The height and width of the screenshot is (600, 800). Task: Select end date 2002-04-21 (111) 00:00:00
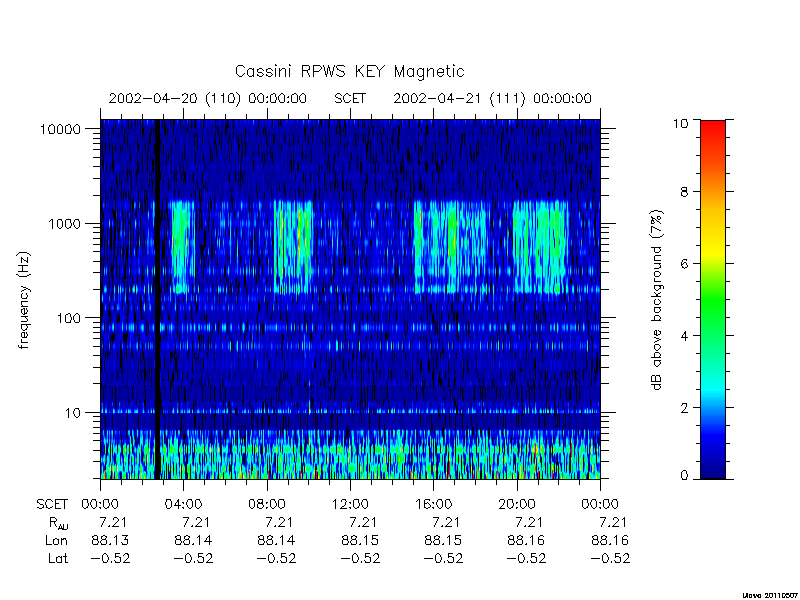pos(492,98)
